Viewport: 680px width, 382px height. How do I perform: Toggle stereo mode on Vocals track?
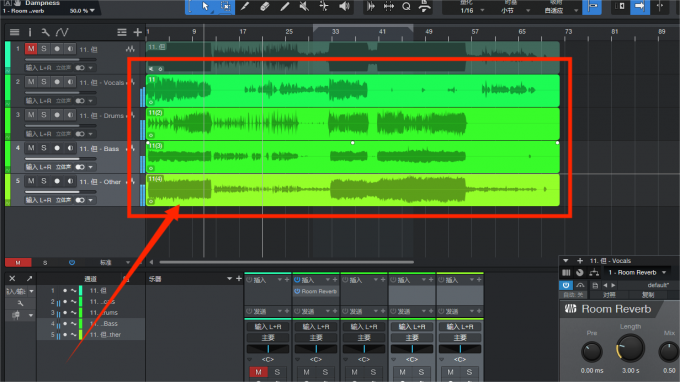pos(80,101)
